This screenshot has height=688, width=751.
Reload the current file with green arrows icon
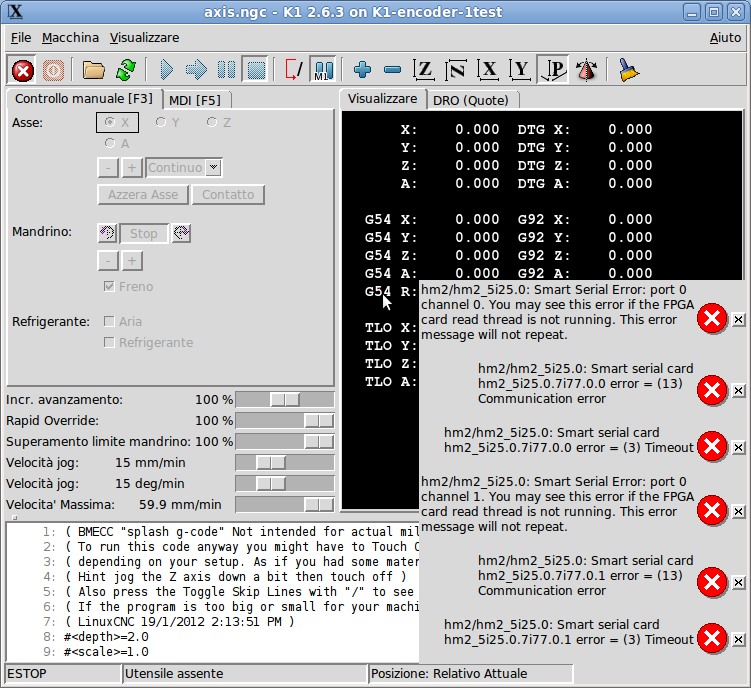point(125,70)
